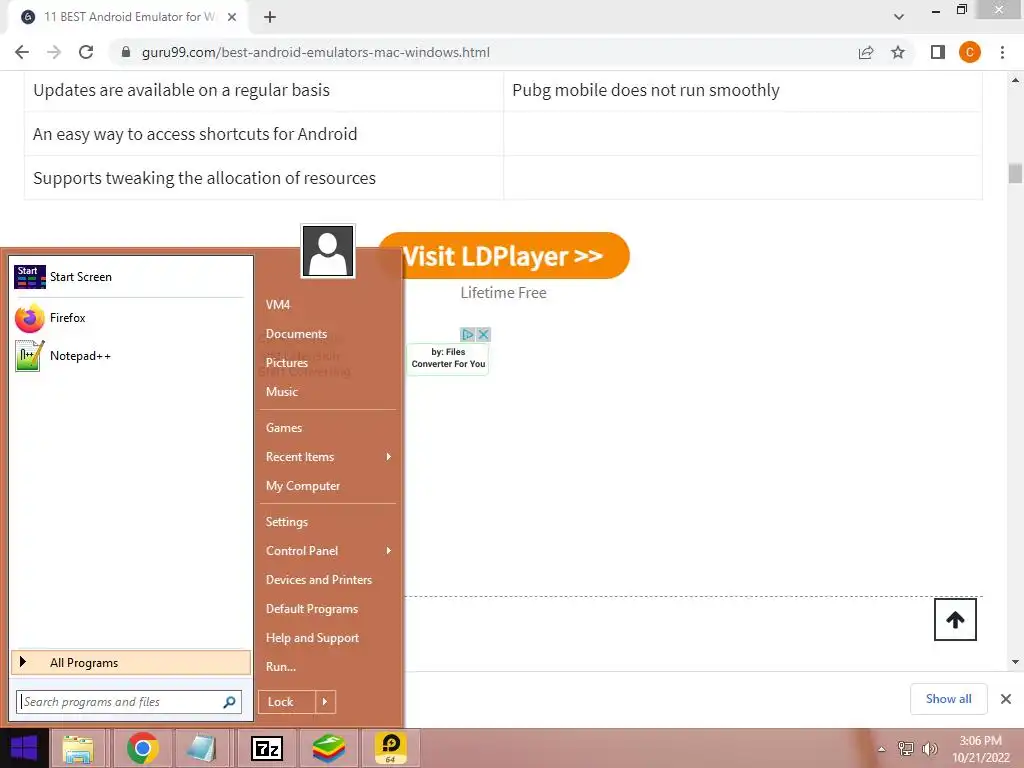Open 7-Zip from the taskbar

click(x=267, y=748)
